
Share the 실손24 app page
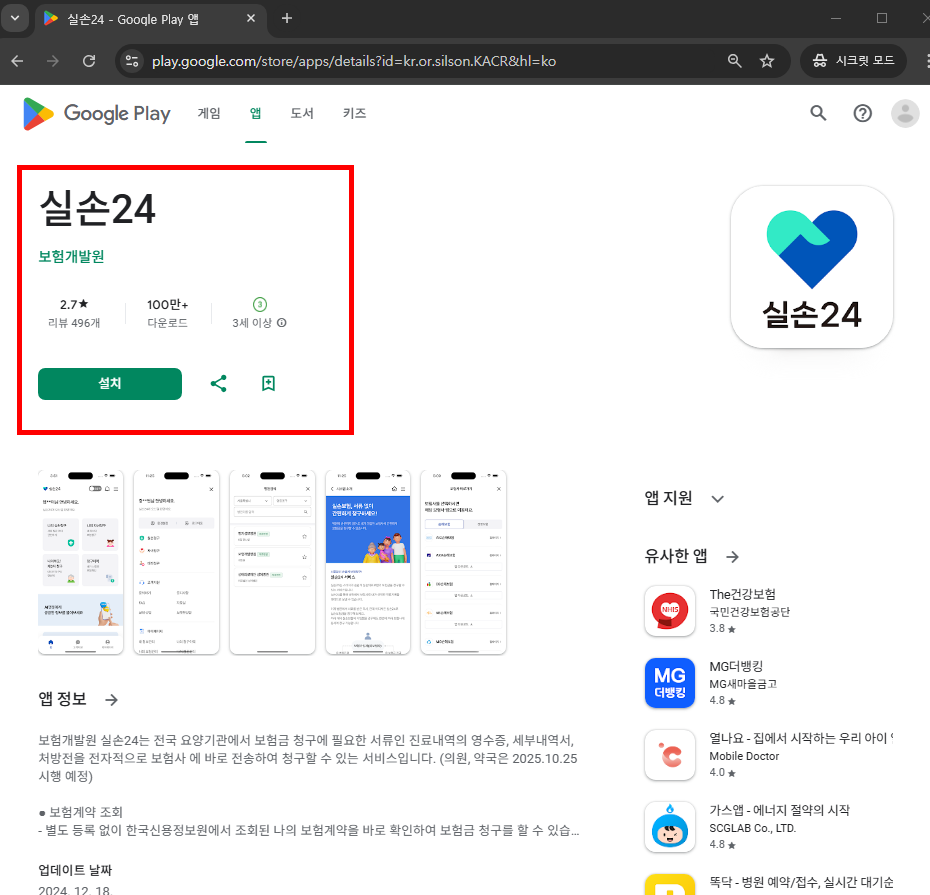[218, 383]
